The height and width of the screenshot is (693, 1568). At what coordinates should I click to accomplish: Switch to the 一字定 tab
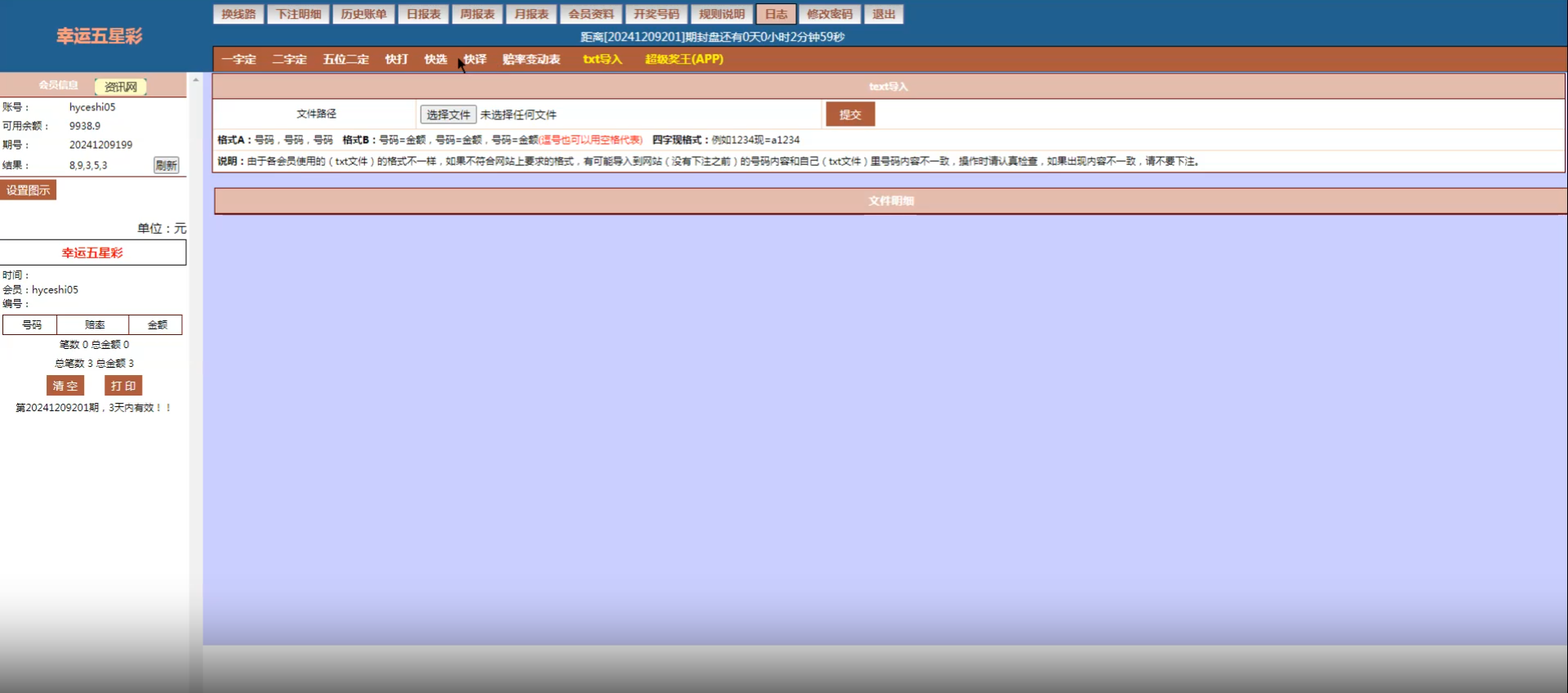(x=238, y=59)
